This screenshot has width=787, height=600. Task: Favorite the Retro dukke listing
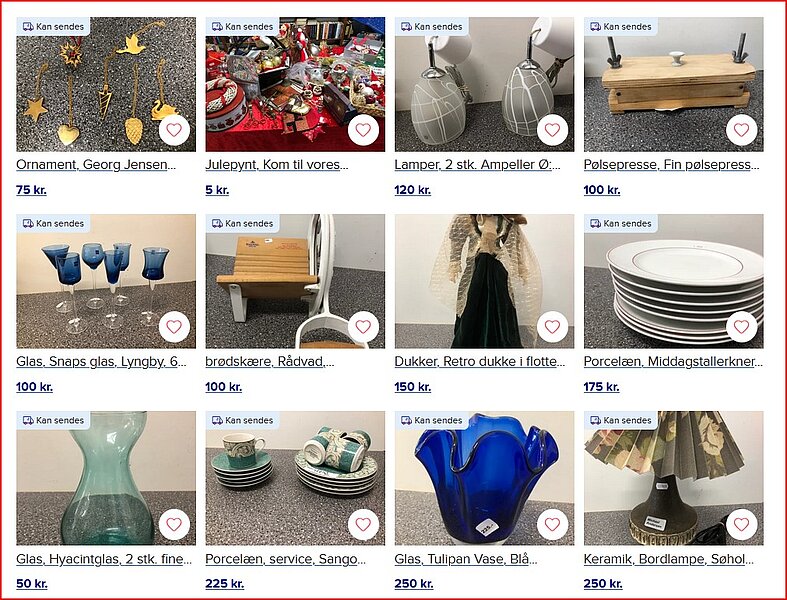(553, 327)
